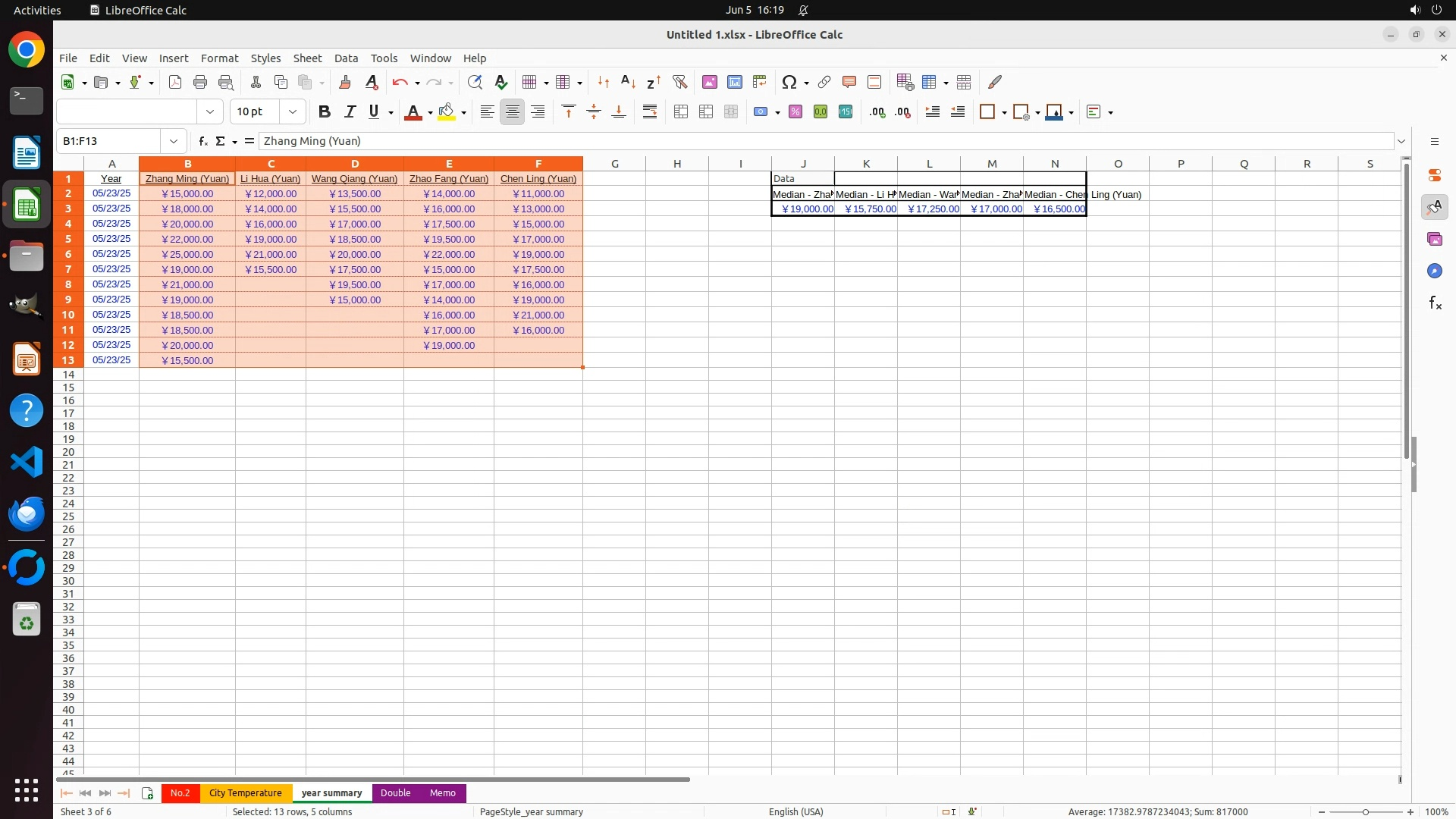Viewport: 1456px width, 819px height.
Task: Open the sidebar Navigator panel
Action: [x=1435, y=271]
